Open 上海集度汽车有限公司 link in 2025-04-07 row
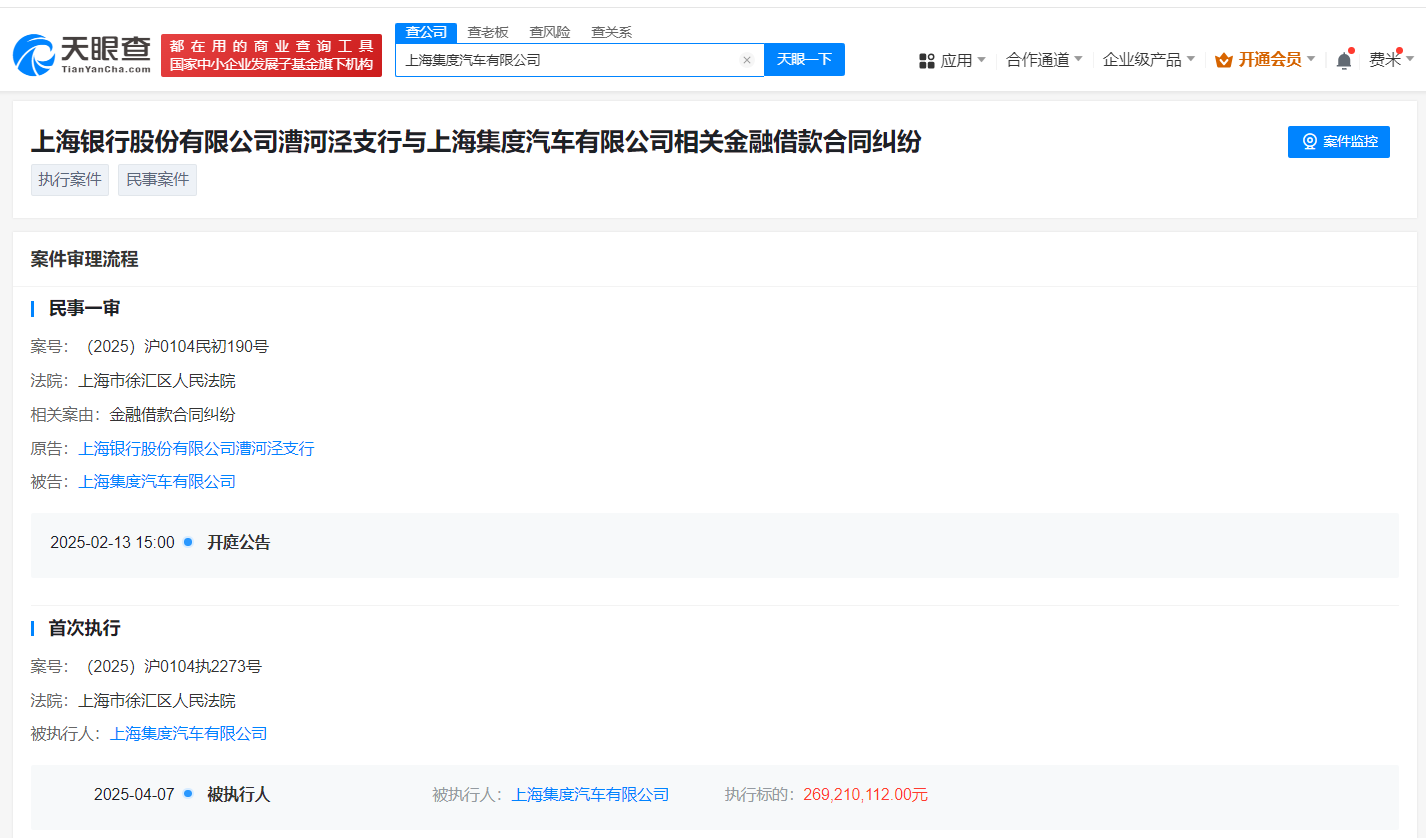This screenshot has width=1426, height=838. [590, 795]
